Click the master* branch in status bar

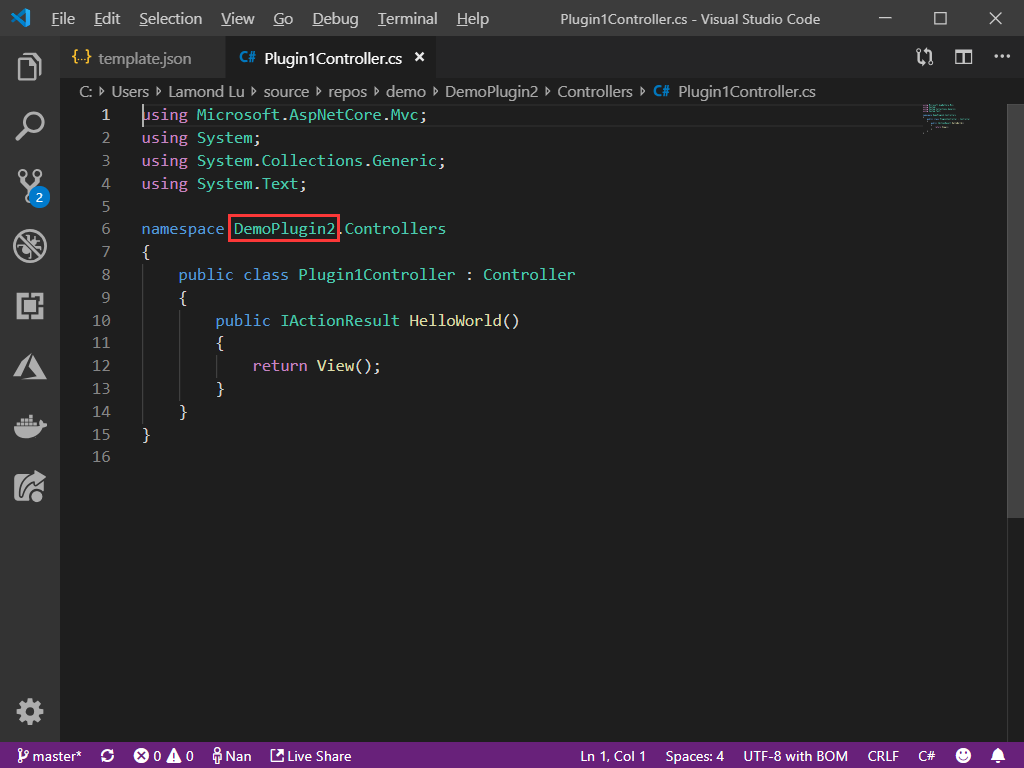point(49,756)
